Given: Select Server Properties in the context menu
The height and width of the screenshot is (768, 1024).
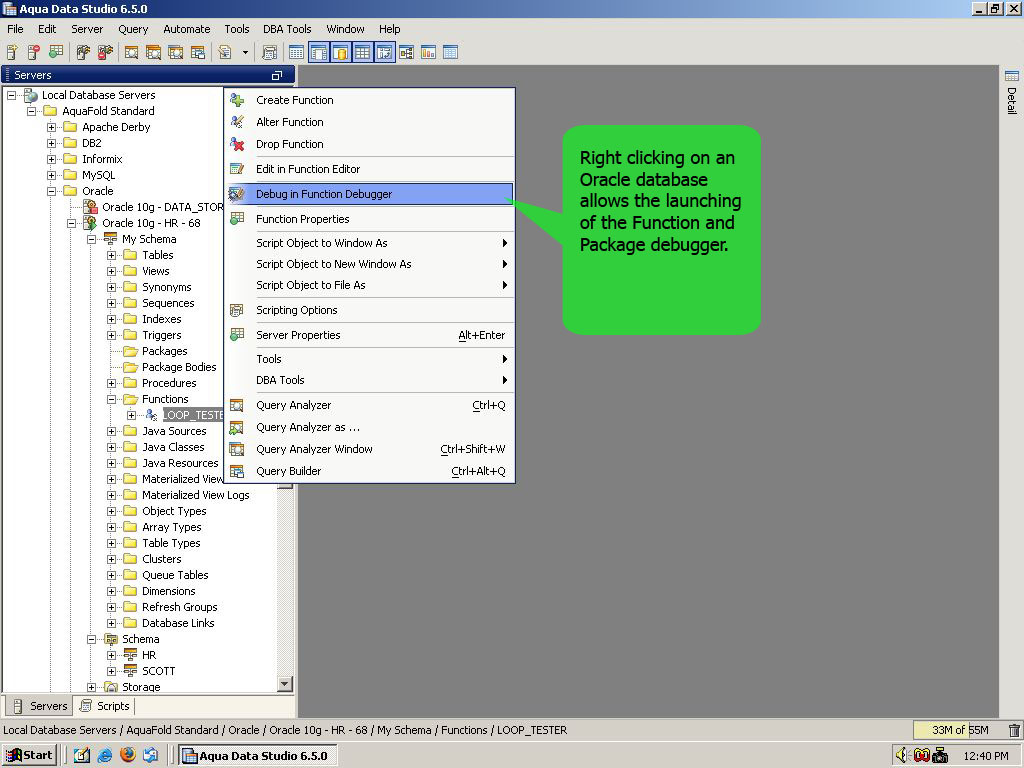Looking at the screenshot, I should point(370,335).
